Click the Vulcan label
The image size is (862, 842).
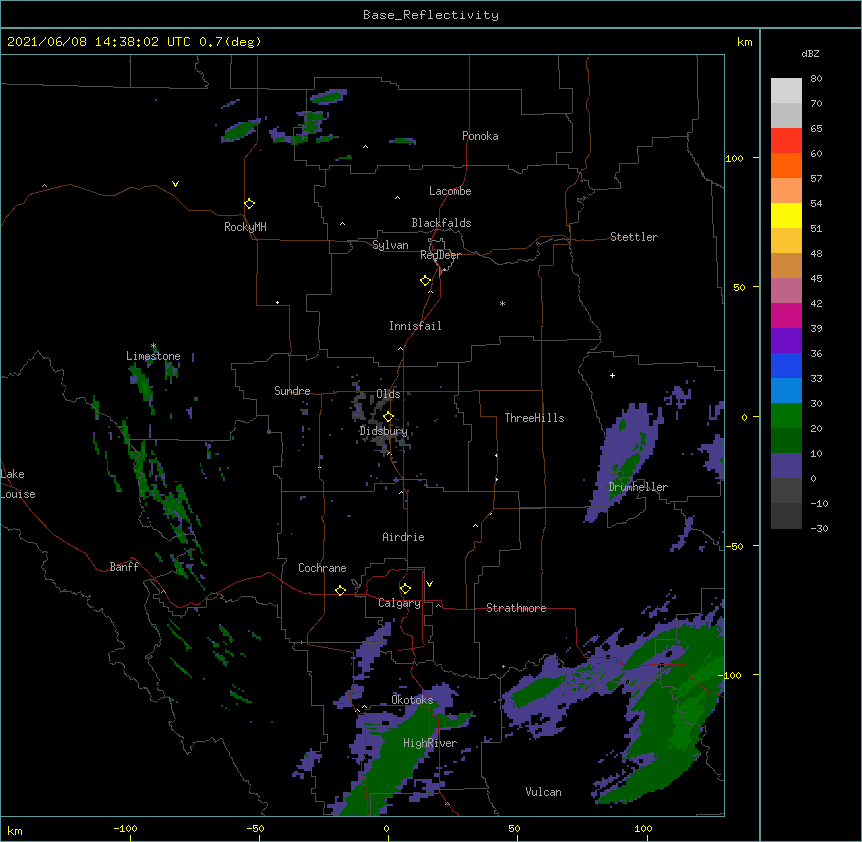coord(543,792)
